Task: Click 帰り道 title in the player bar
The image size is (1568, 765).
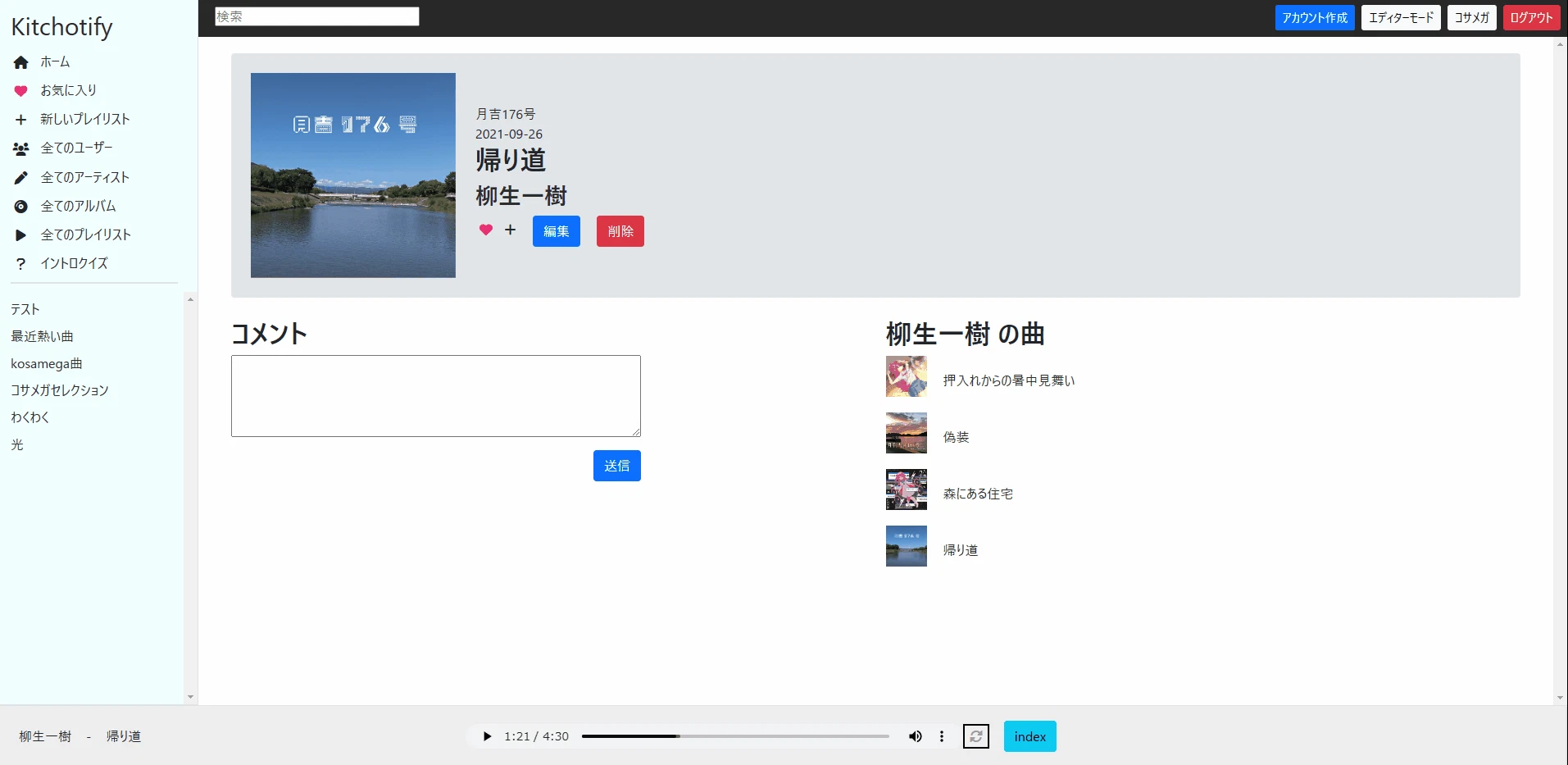Action: 124,736
